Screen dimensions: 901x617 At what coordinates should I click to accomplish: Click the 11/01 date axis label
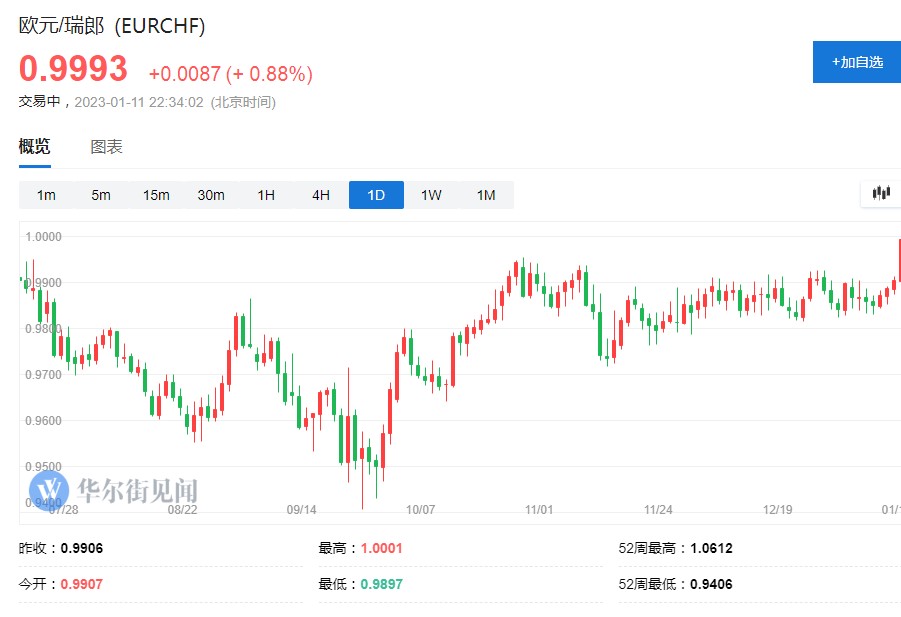[539, 509]
